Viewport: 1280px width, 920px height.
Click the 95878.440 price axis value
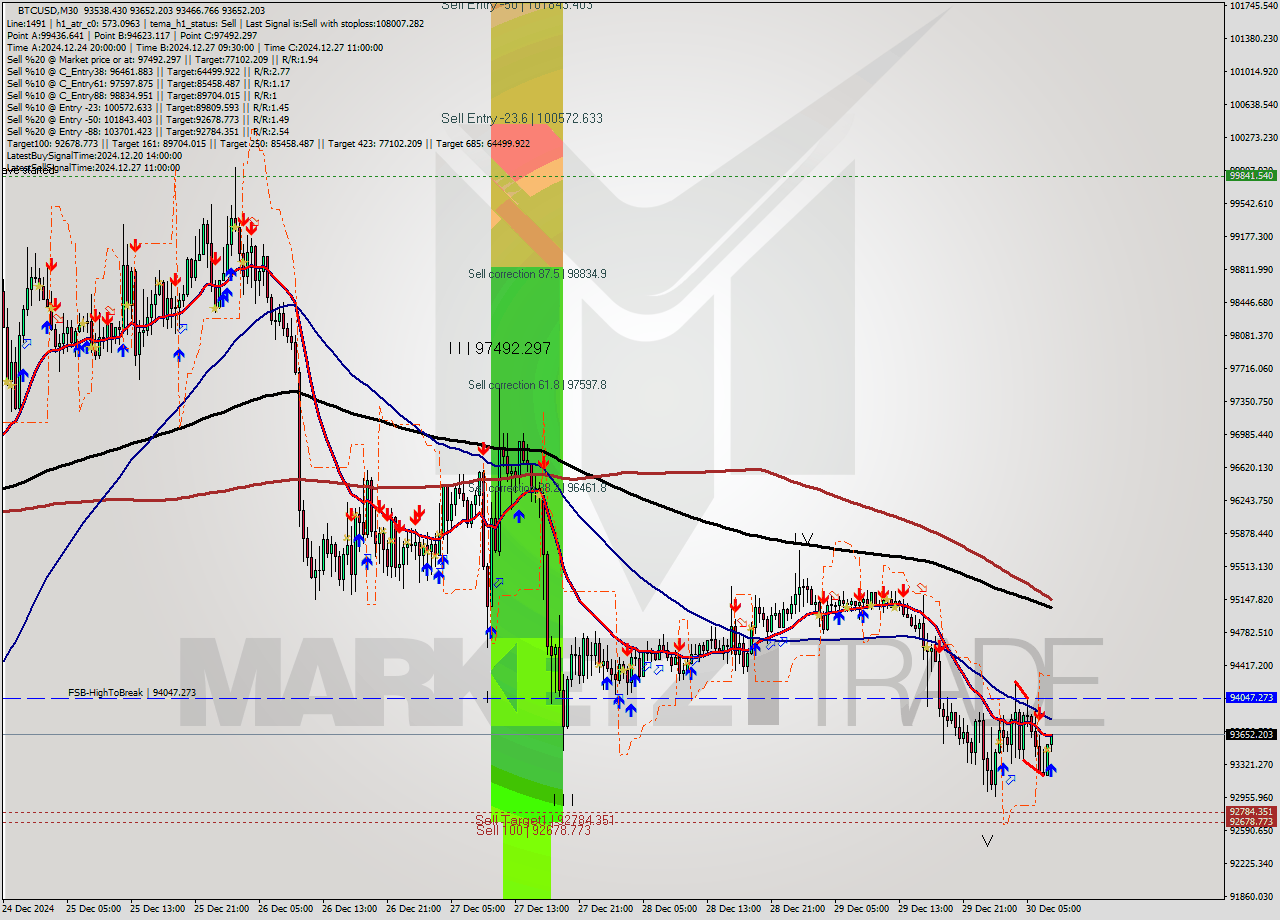pyautogui.click(x=1252, y=534)
